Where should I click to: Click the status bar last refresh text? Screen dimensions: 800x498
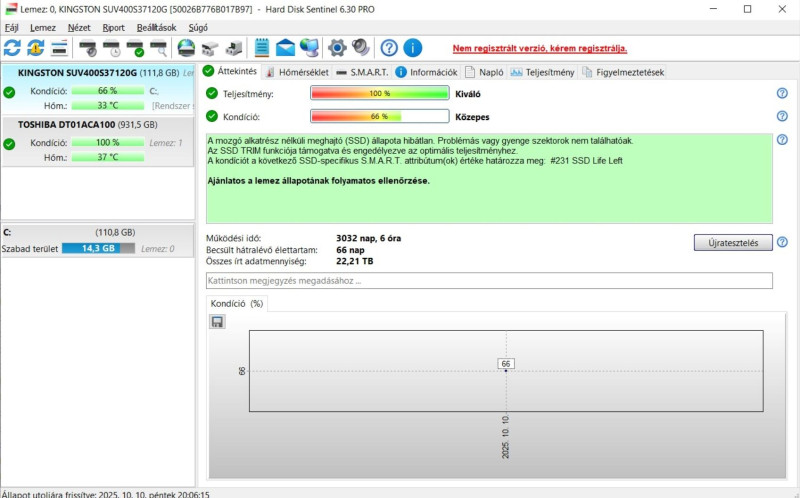click(x=106, y=494)
